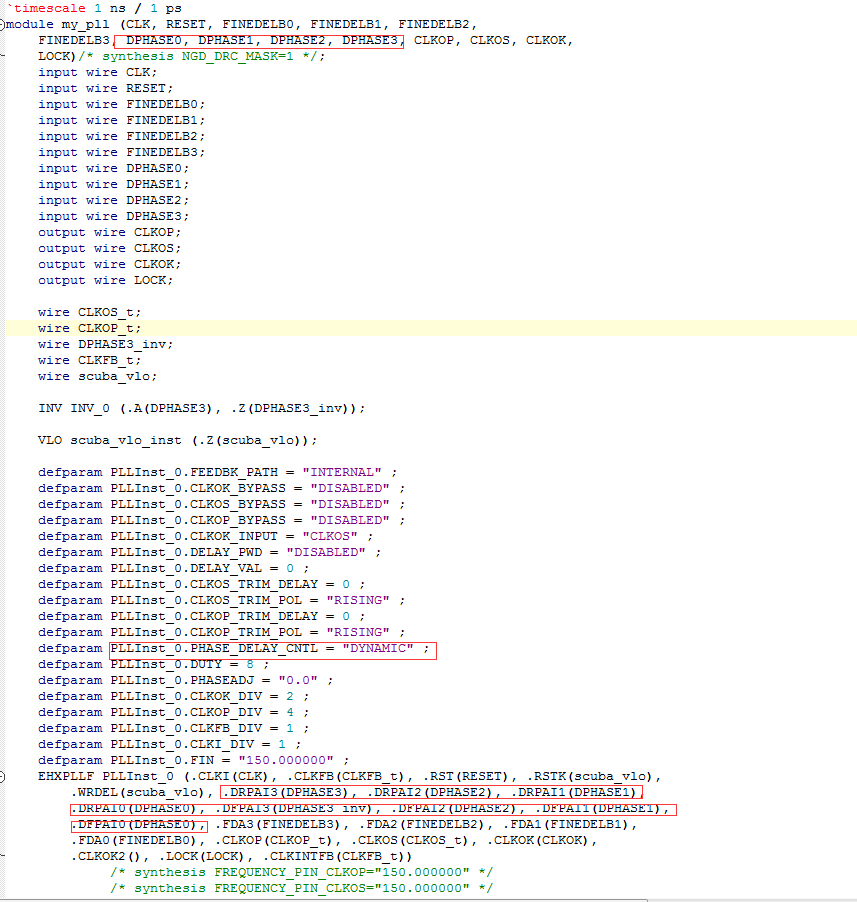The image size is (857, 902).
Task: Click the VLO scuba_vlo_inst line
Action: (x=178, y=440)
